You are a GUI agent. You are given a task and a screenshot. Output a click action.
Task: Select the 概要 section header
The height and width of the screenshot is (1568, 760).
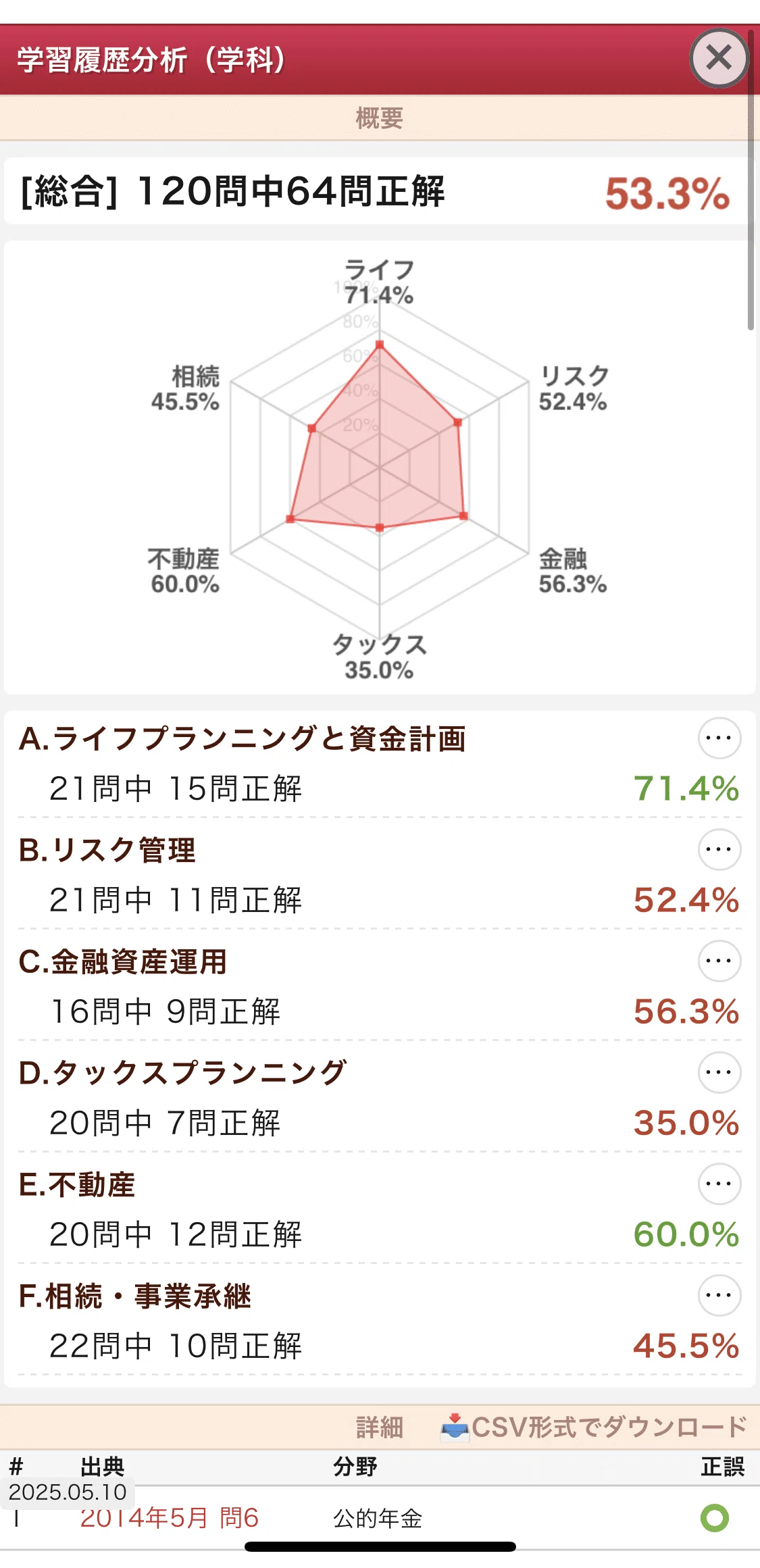380,118
